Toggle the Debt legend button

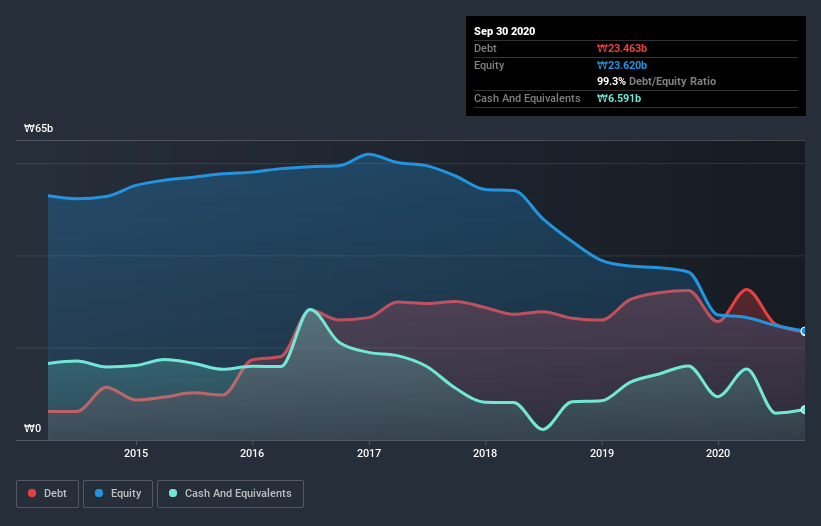(x=48, y=494)
